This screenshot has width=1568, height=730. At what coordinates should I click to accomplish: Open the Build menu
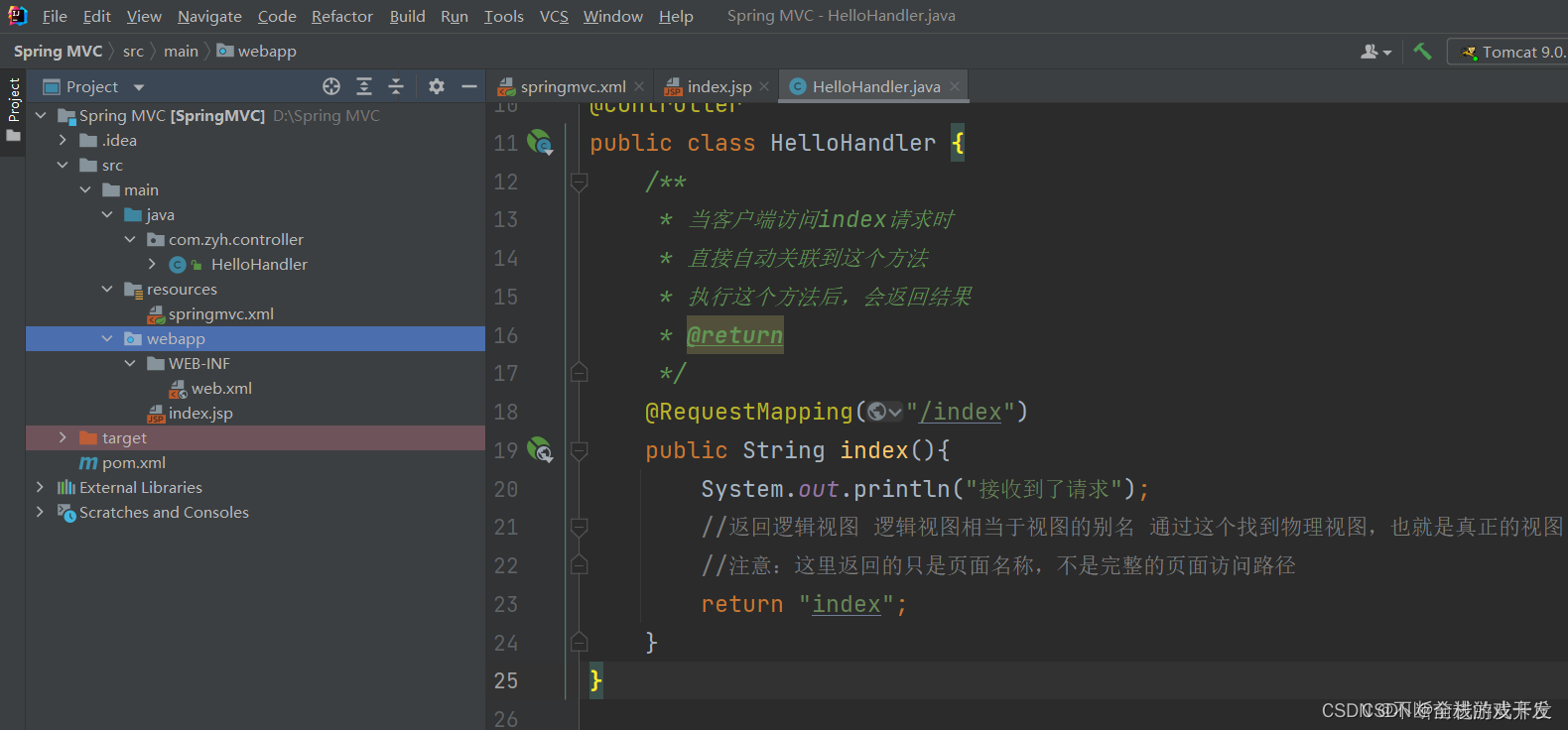[x=407, y=17]
